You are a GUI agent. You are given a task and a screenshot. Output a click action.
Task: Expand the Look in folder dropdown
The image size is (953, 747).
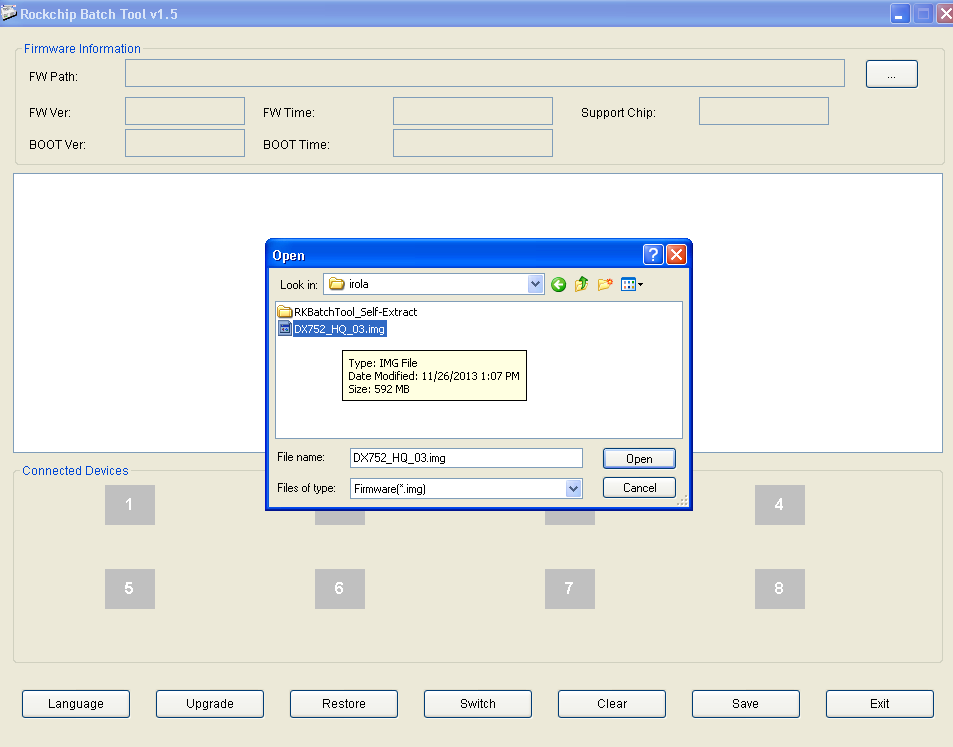(535, 285)
